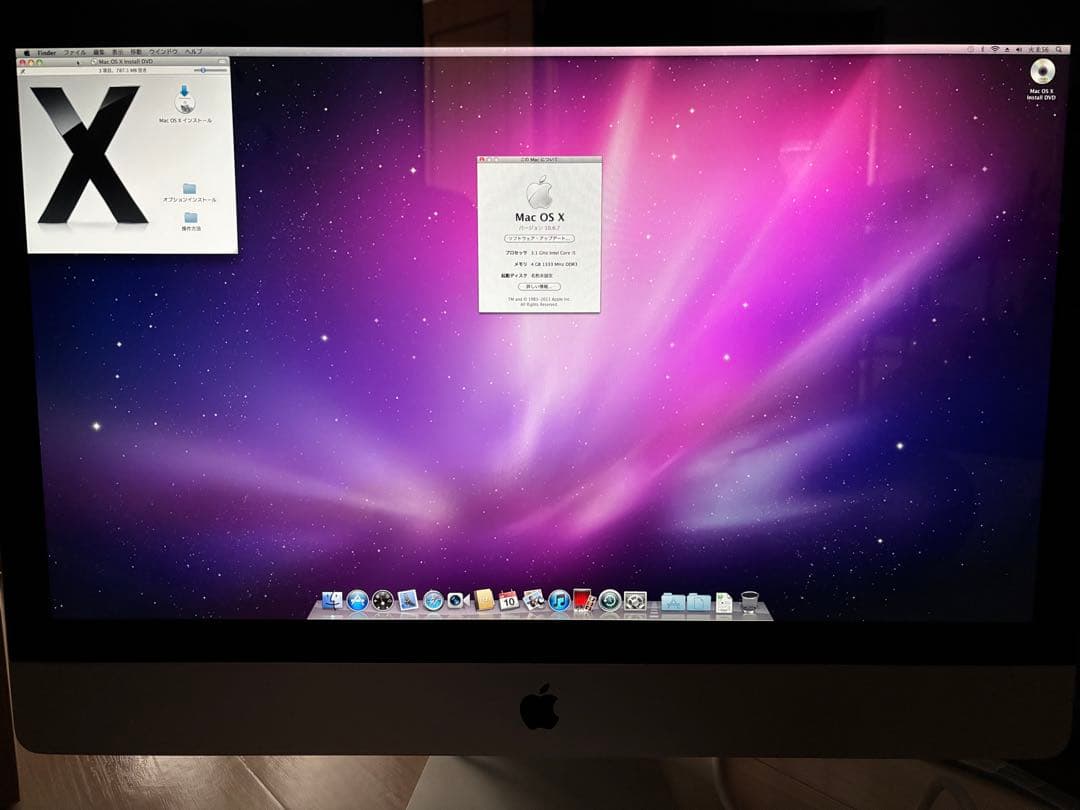Open Dashboard from the Dock
Viewport: 1080px width, 810px height.
382,602
